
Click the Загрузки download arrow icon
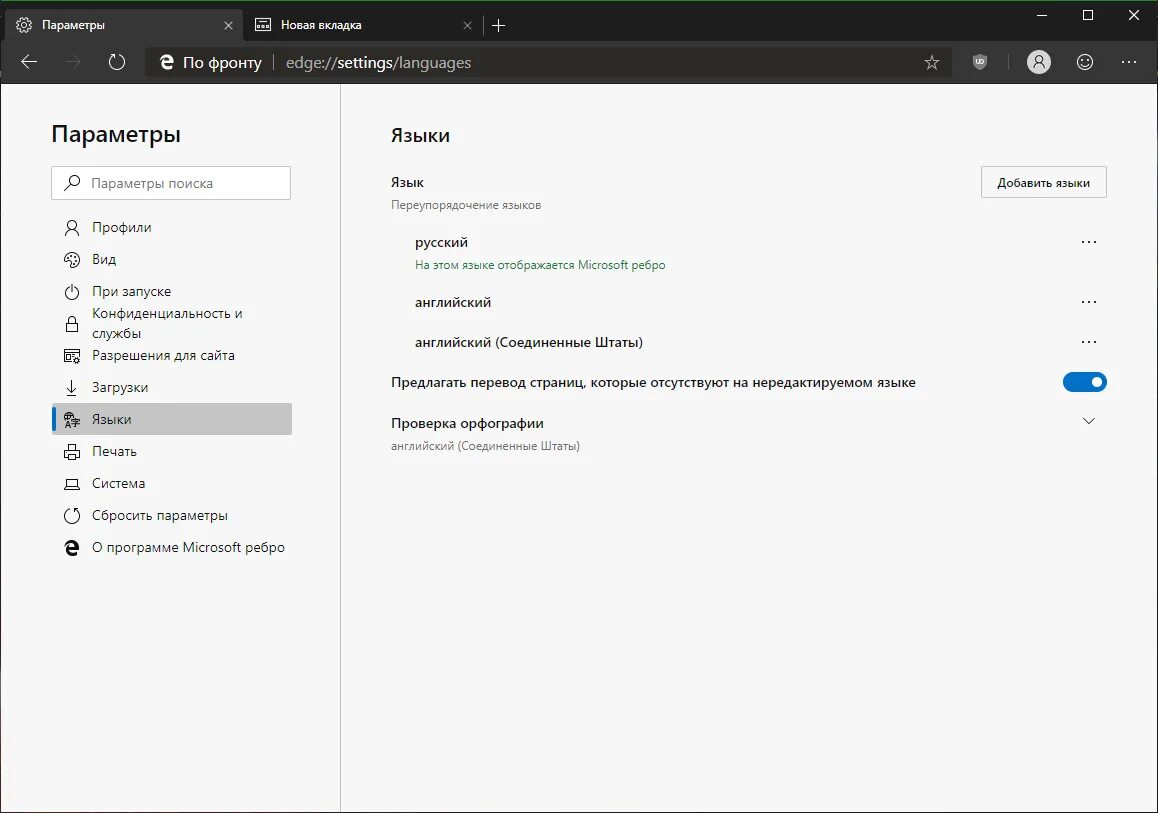[72, 388]
